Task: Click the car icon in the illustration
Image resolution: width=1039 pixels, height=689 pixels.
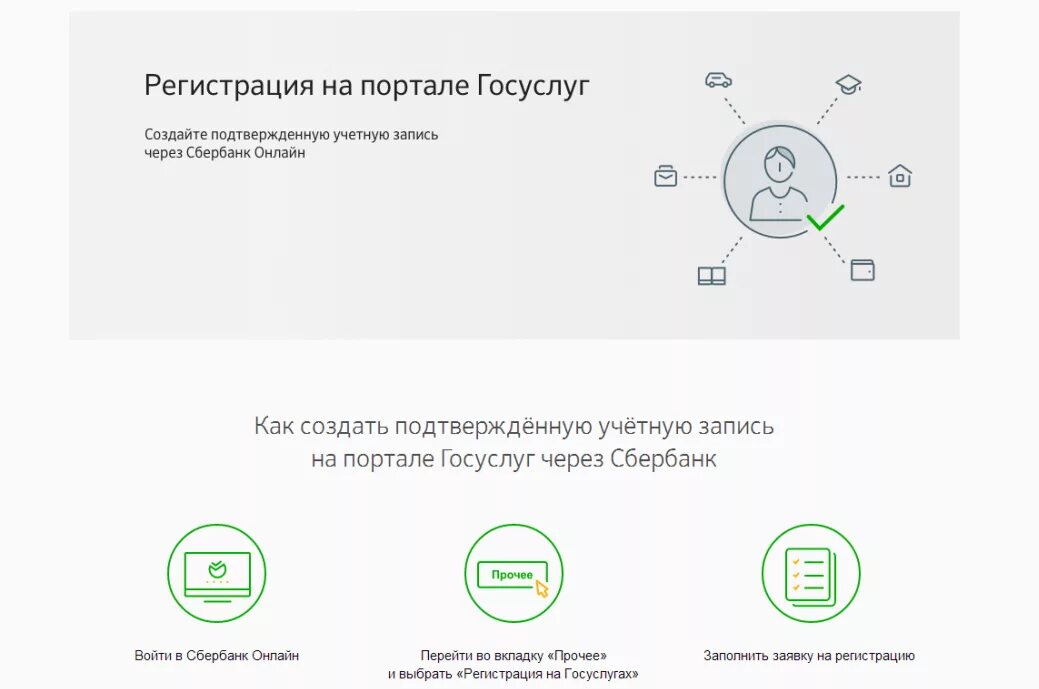Action: click(718, 80)
